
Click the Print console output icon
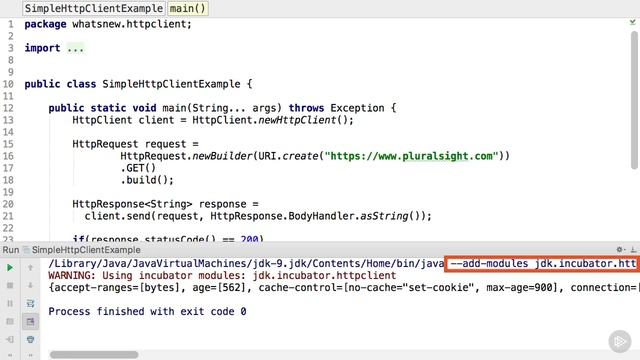(30, 339)
